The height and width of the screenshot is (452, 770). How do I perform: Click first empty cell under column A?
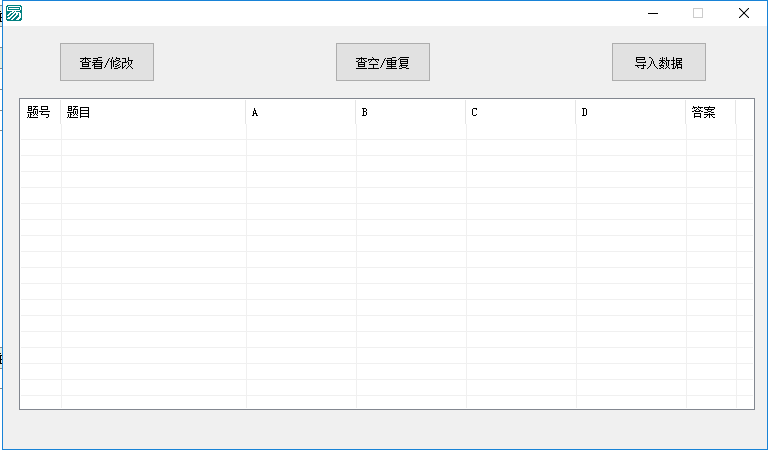tap(301, 132)
